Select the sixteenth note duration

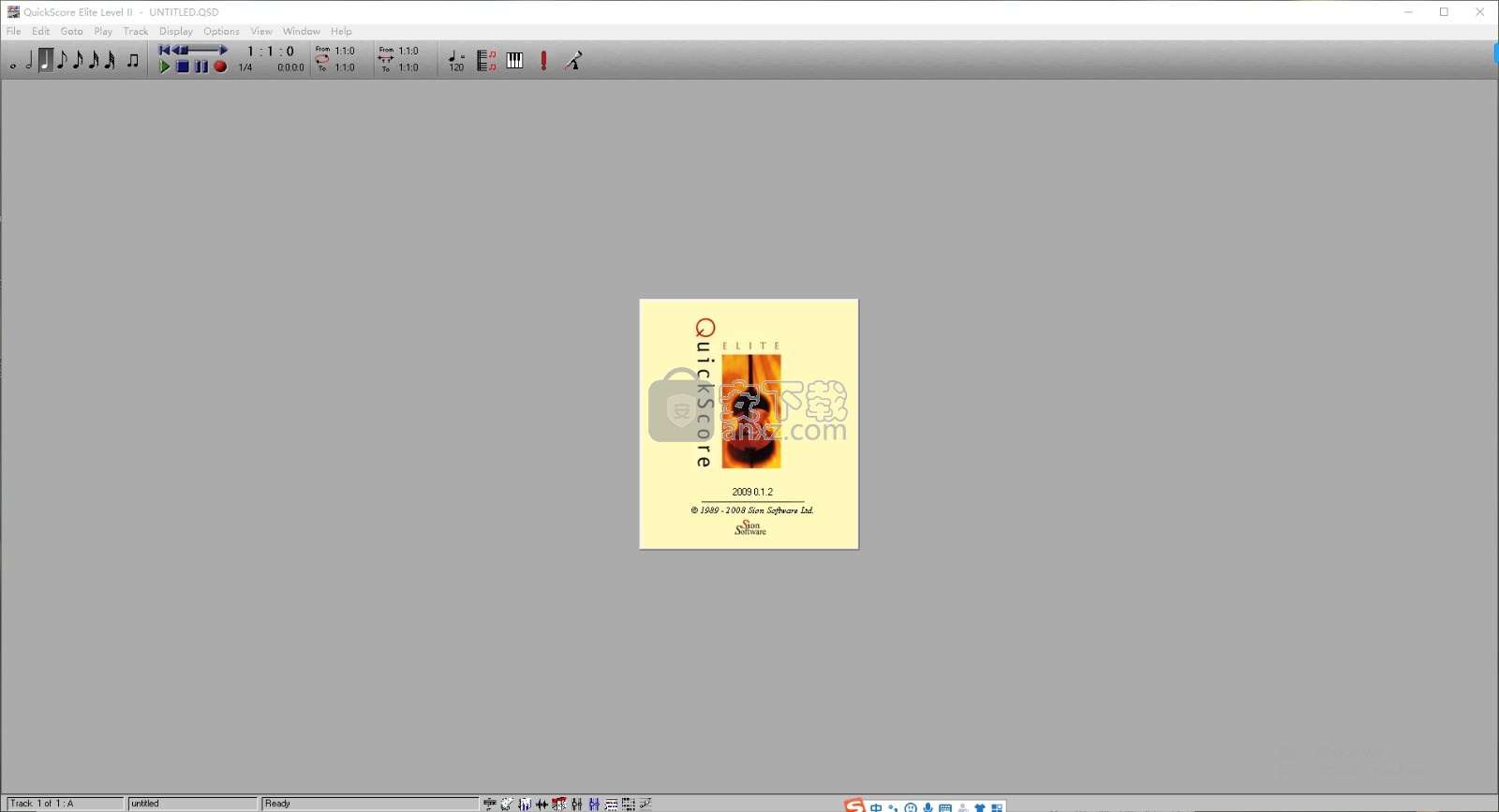(x=78, y=61)
